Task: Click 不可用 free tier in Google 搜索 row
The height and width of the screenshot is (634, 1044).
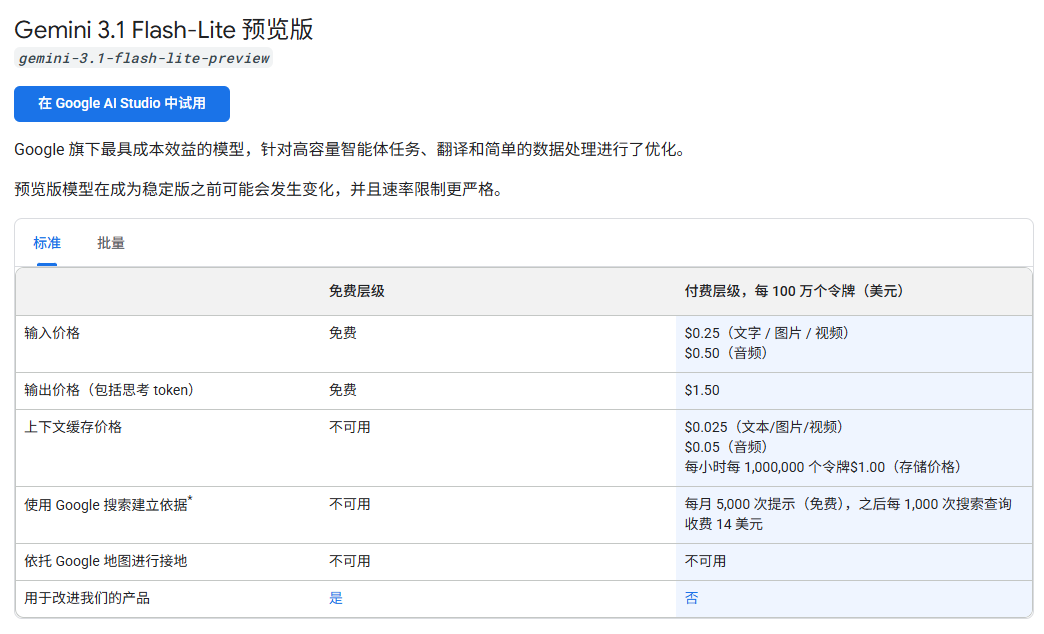Action: point(350,504)
